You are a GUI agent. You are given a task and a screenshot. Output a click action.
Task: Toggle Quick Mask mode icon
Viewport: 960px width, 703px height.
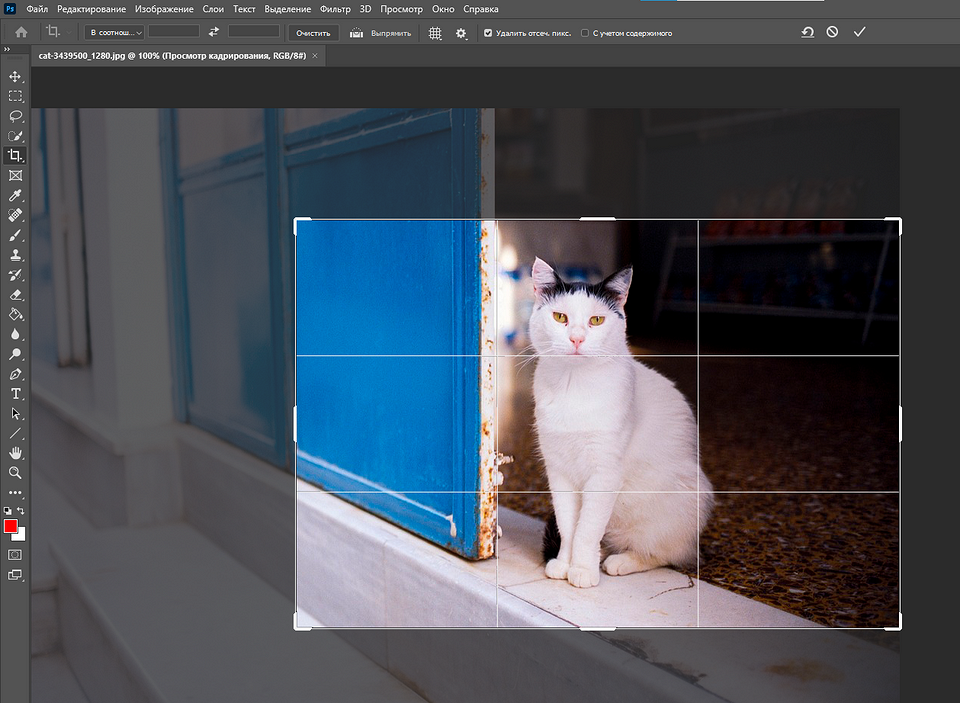(x=15, y=554)
